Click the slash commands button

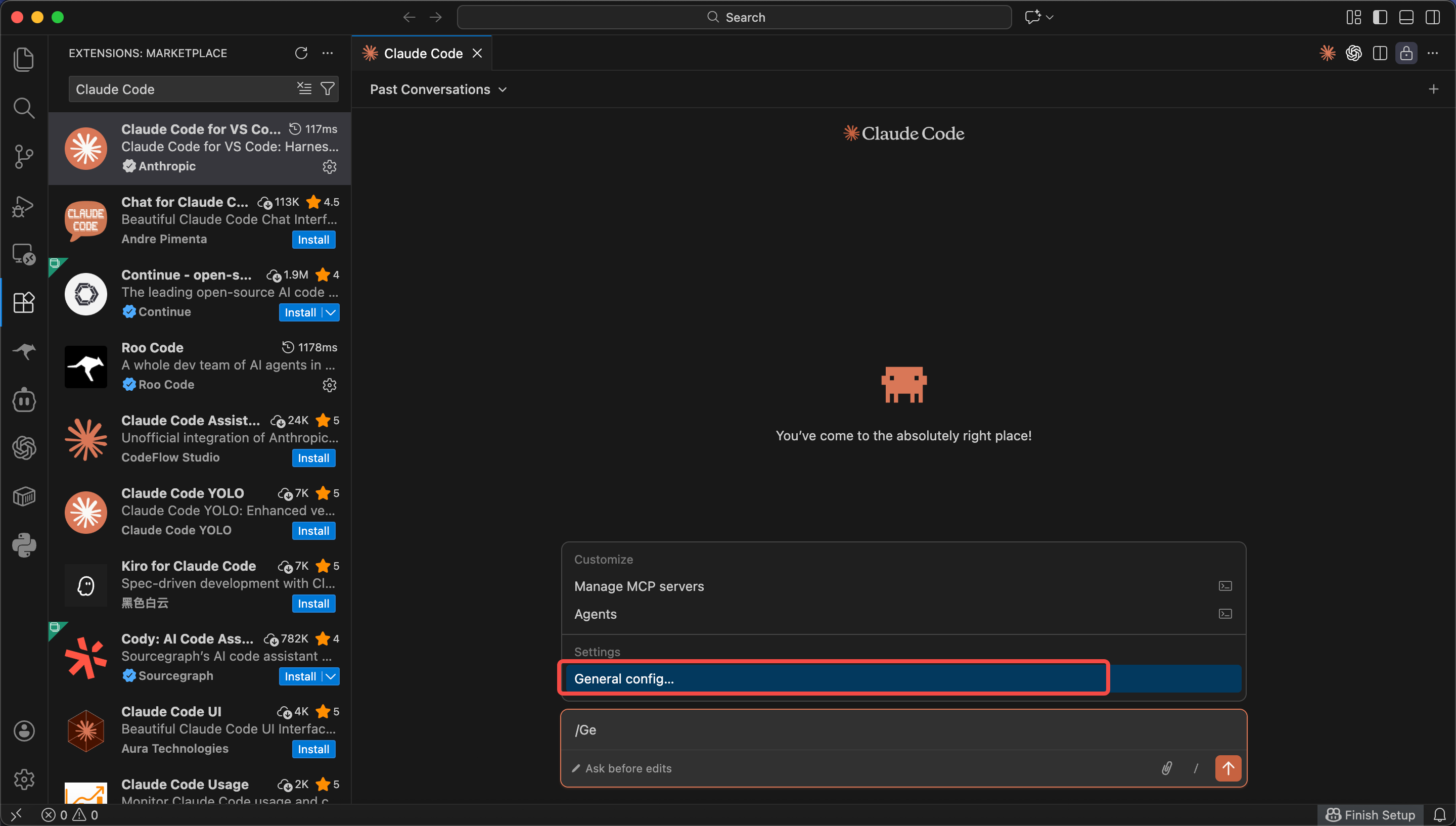(x=1196, y=768)
